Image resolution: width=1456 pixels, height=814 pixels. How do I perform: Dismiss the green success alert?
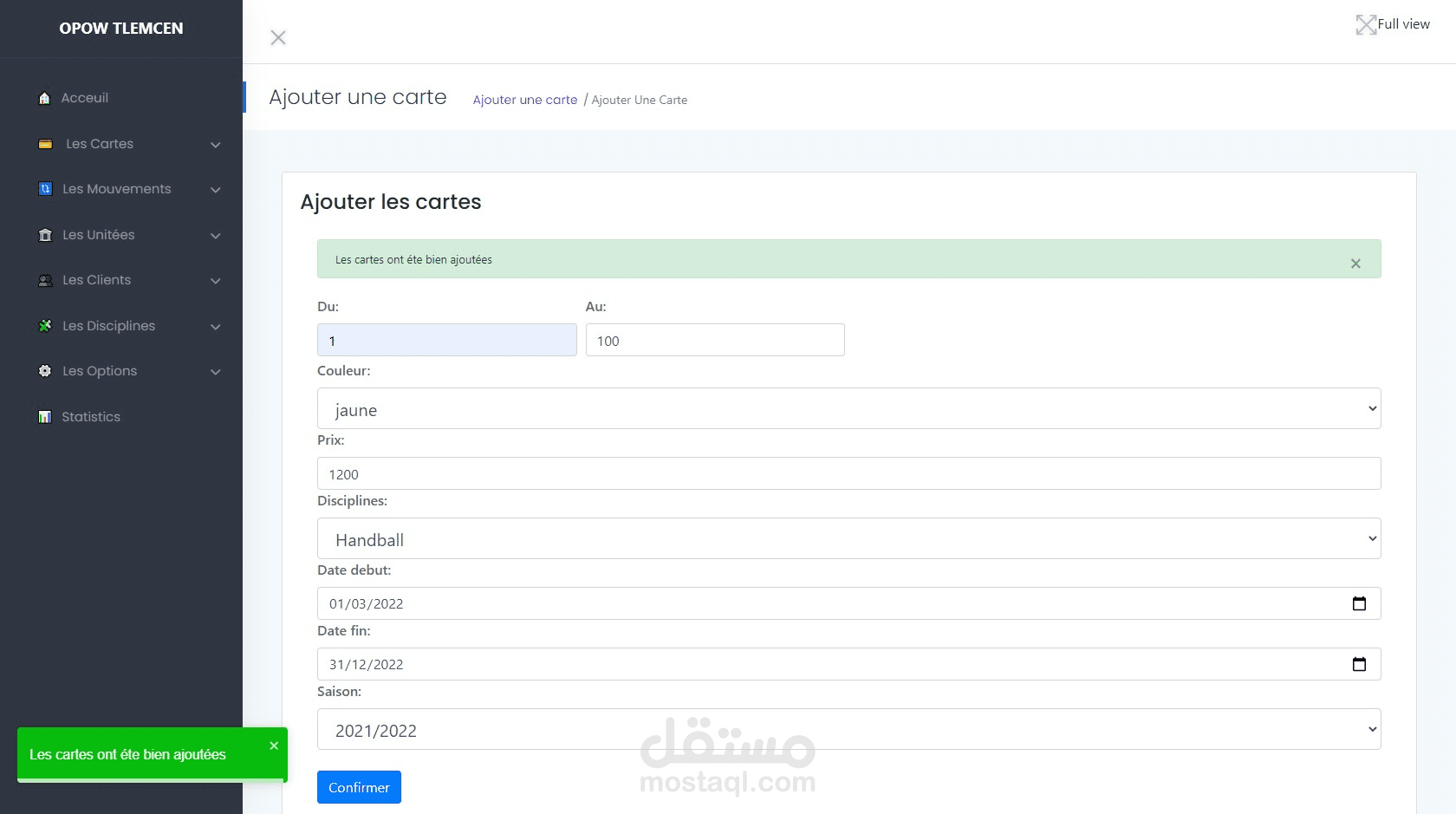[x=1355, y=263]
